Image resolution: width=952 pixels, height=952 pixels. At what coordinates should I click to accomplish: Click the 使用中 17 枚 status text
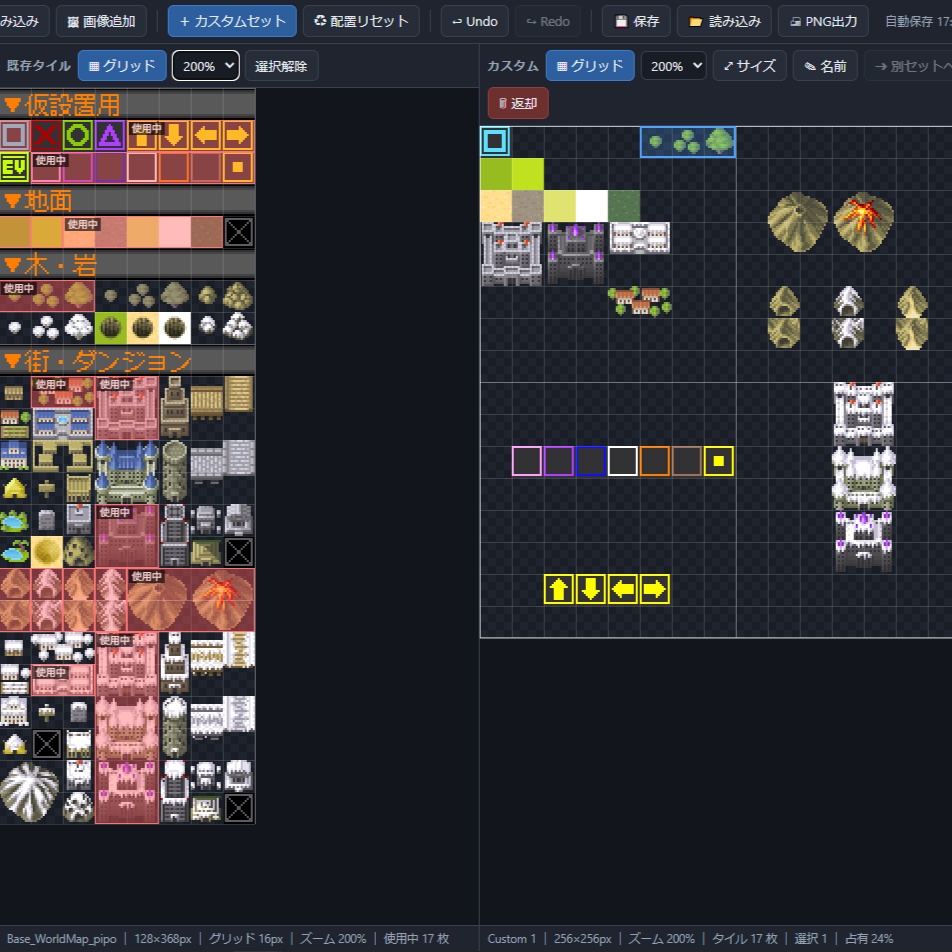416,939
